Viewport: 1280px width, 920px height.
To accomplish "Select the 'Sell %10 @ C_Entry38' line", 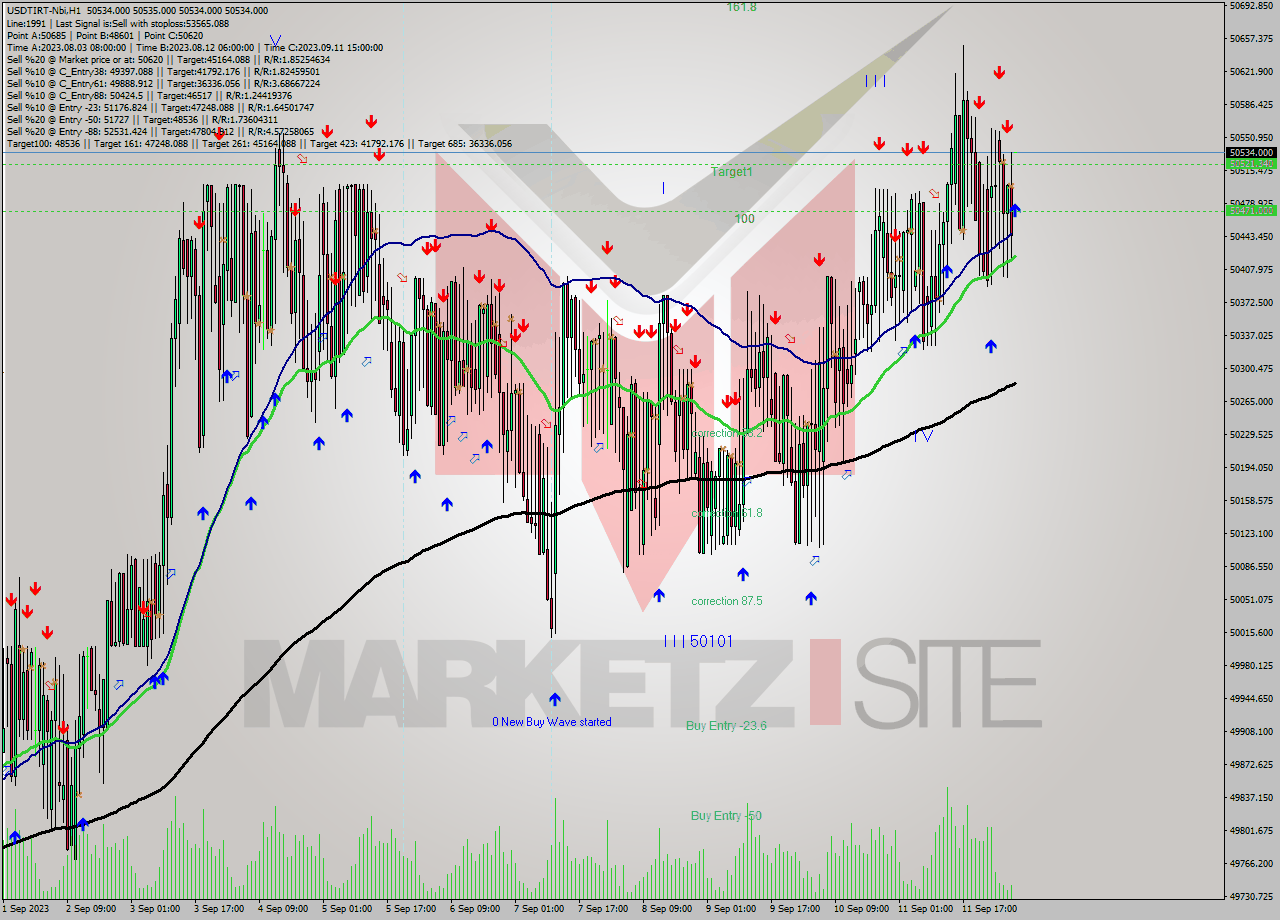I will [163, 71].
